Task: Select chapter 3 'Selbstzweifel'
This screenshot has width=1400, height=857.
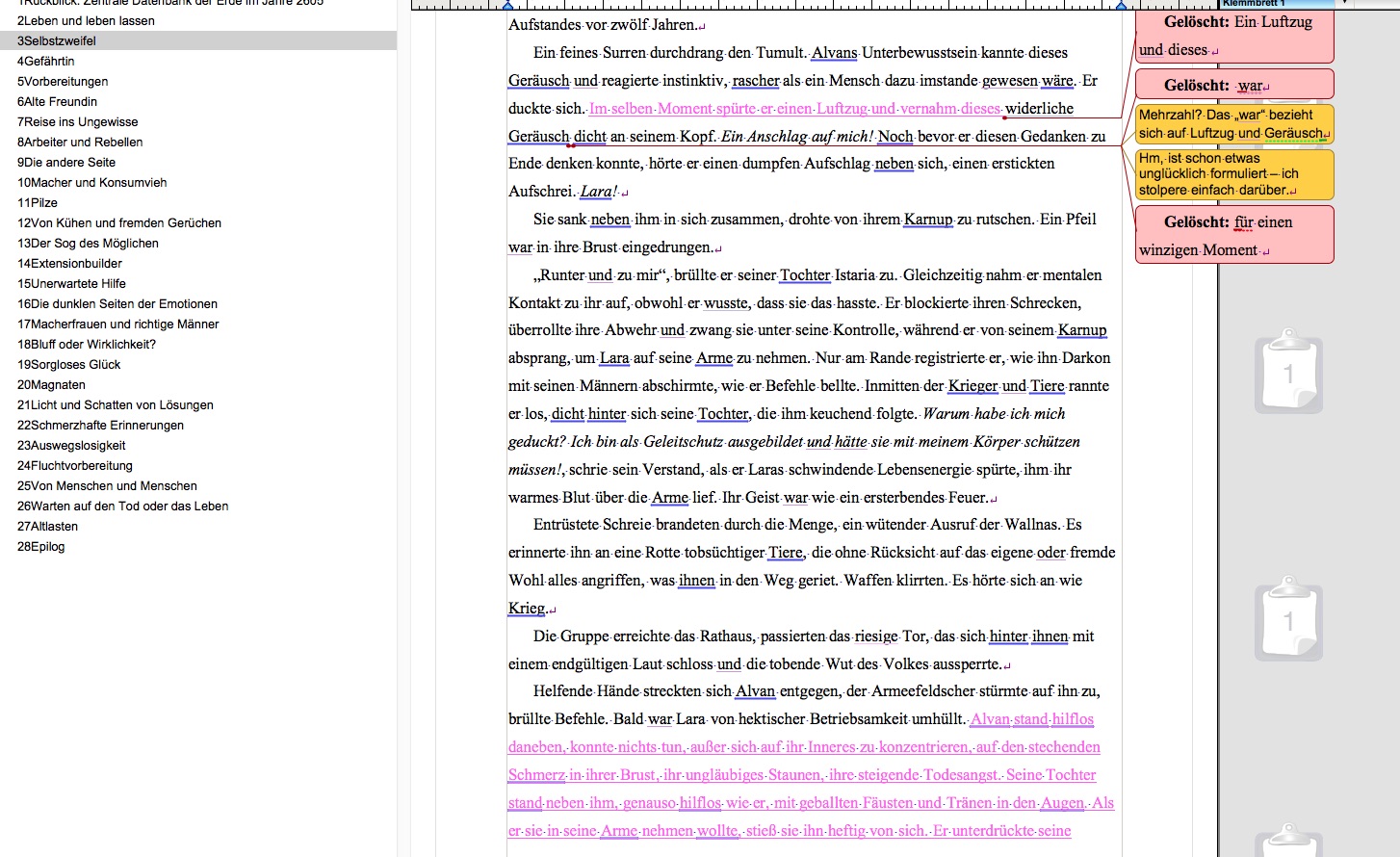Action: click(x=197, y=40)
